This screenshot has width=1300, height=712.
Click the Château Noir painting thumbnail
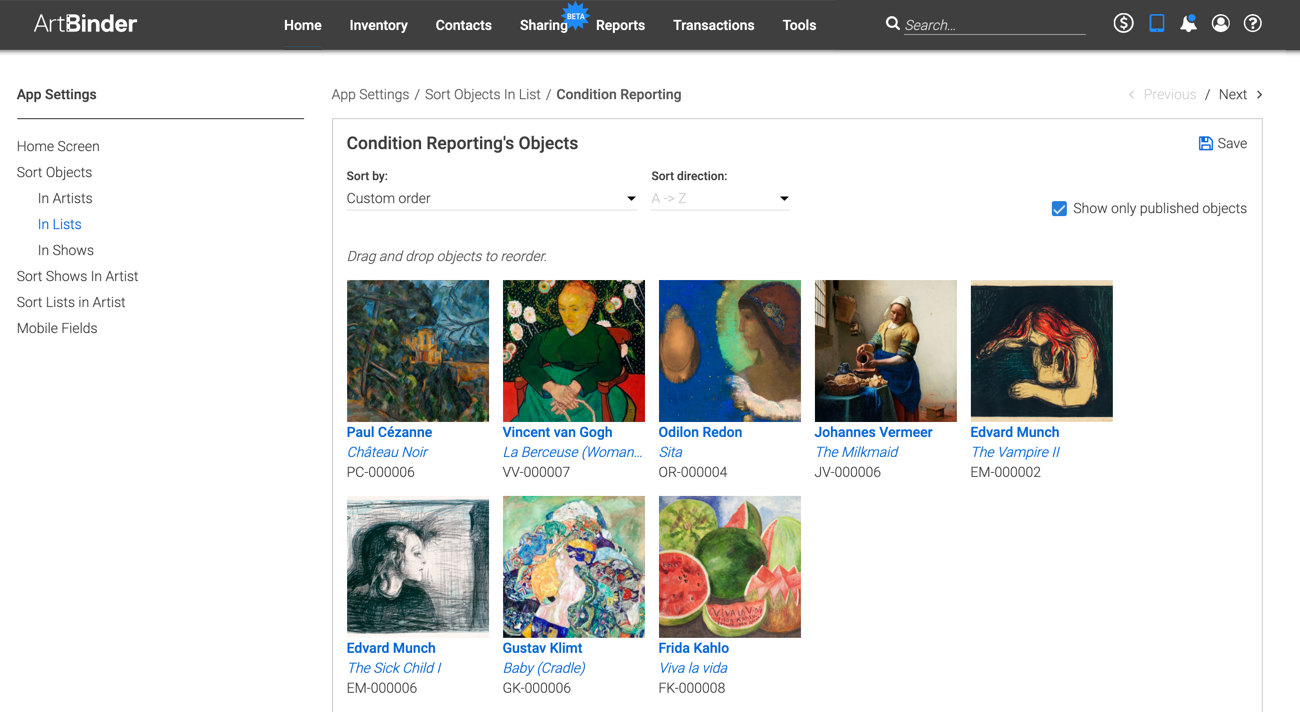tap(417, 351)
